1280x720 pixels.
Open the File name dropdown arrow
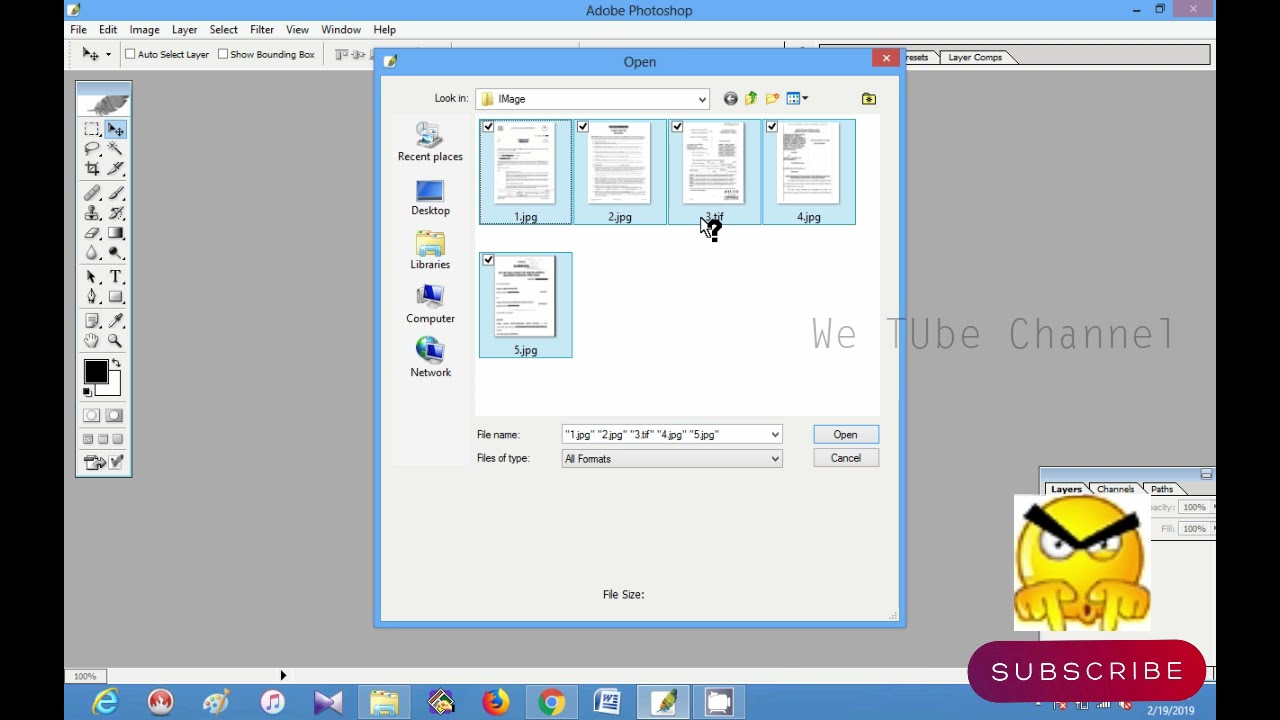click(x=775, y=435)
